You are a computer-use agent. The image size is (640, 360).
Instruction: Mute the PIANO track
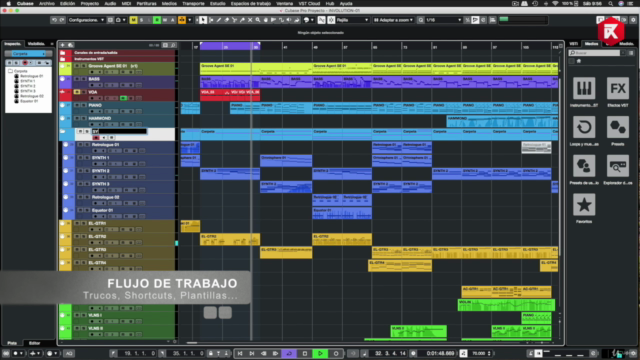(x=77, y=105)
